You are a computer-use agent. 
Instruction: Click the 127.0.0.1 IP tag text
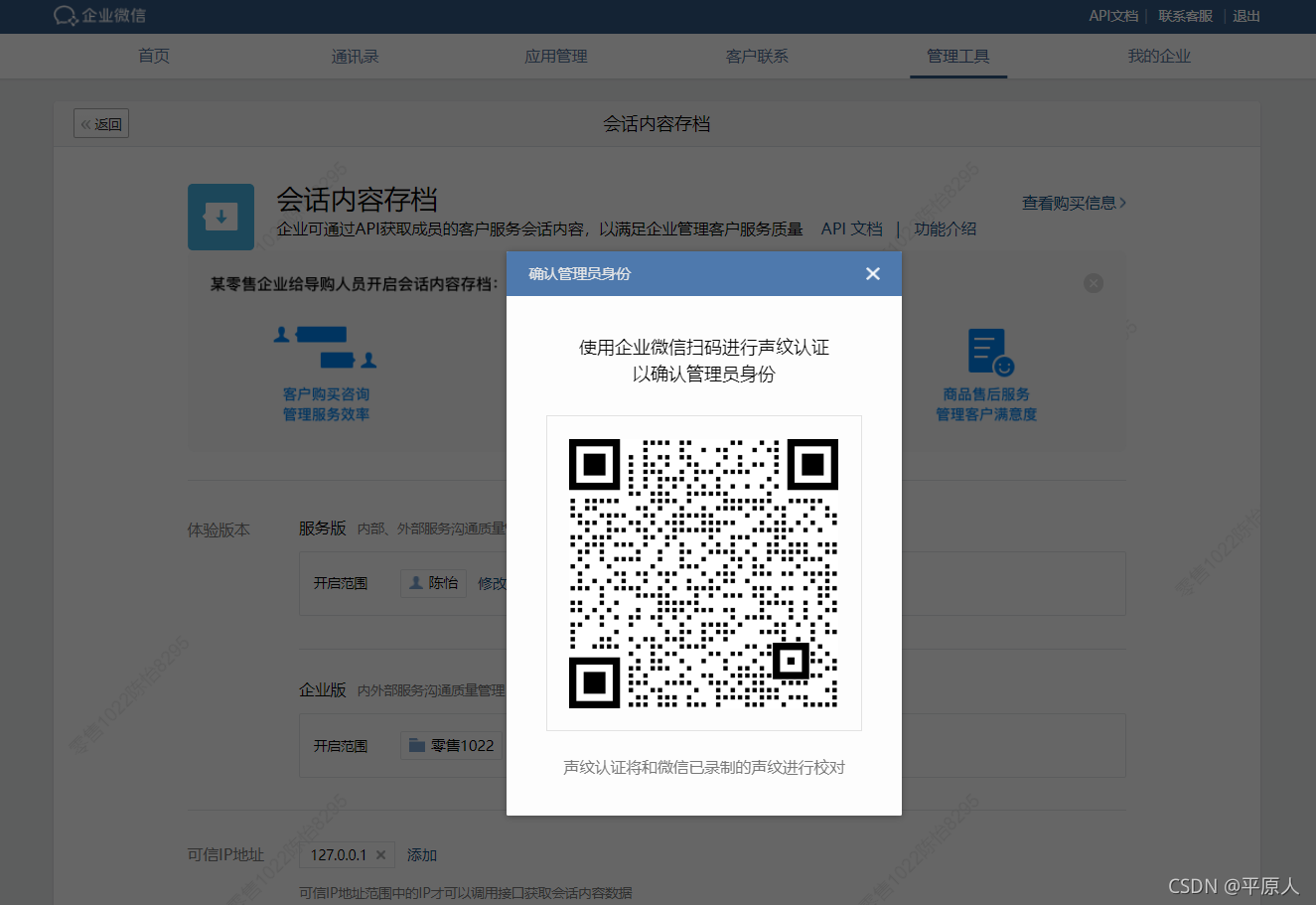click(x=338, y=854)
